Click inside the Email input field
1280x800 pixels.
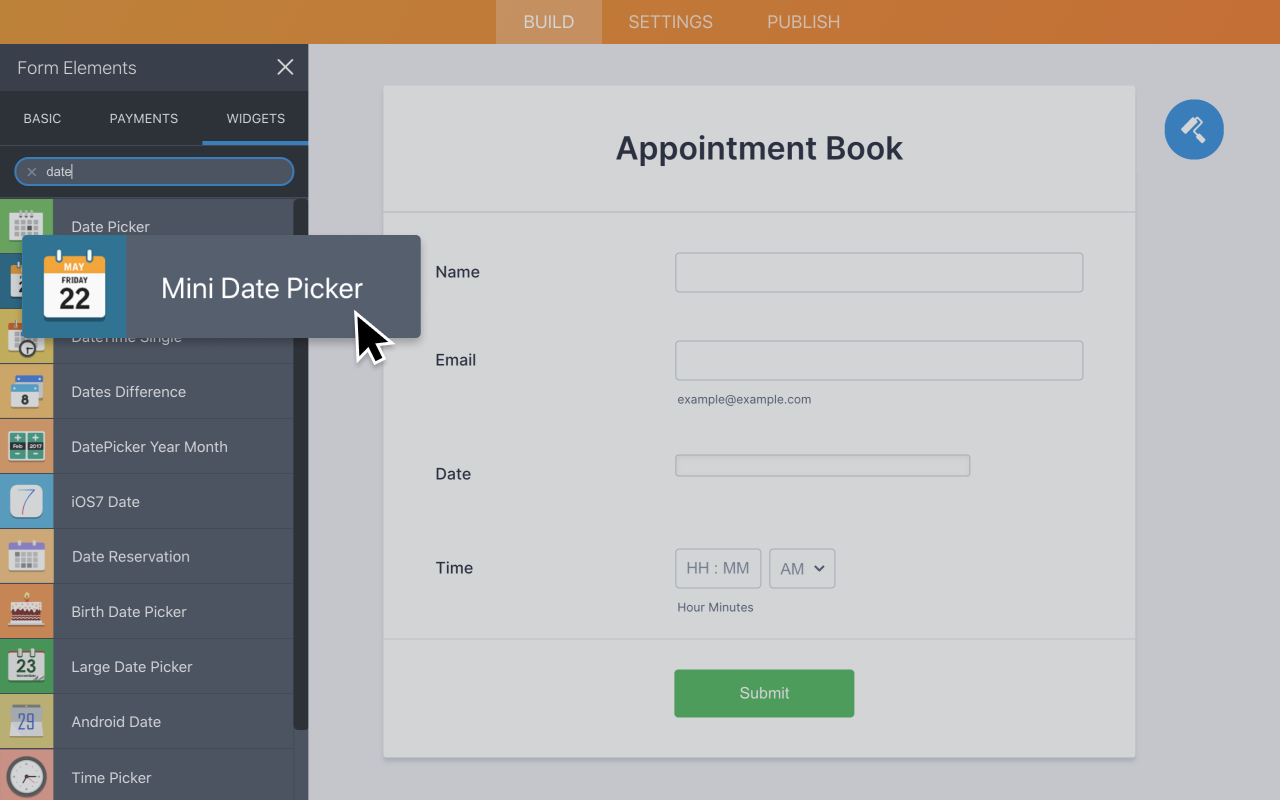point(878,360)
